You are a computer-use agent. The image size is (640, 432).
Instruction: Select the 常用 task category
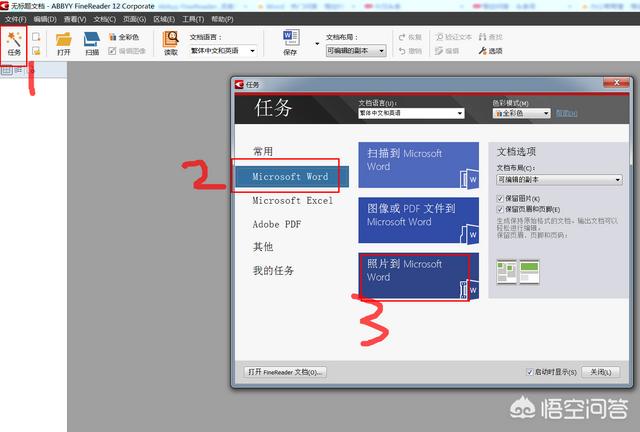pyautogui.click(x=263, y=151)
